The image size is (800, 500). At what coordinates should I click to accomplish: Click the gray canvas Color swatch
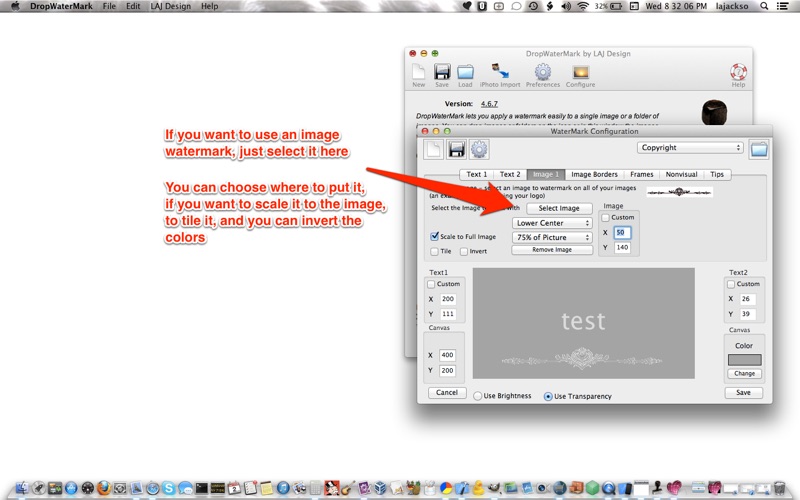pyautogui.click(x=744, y=360)
